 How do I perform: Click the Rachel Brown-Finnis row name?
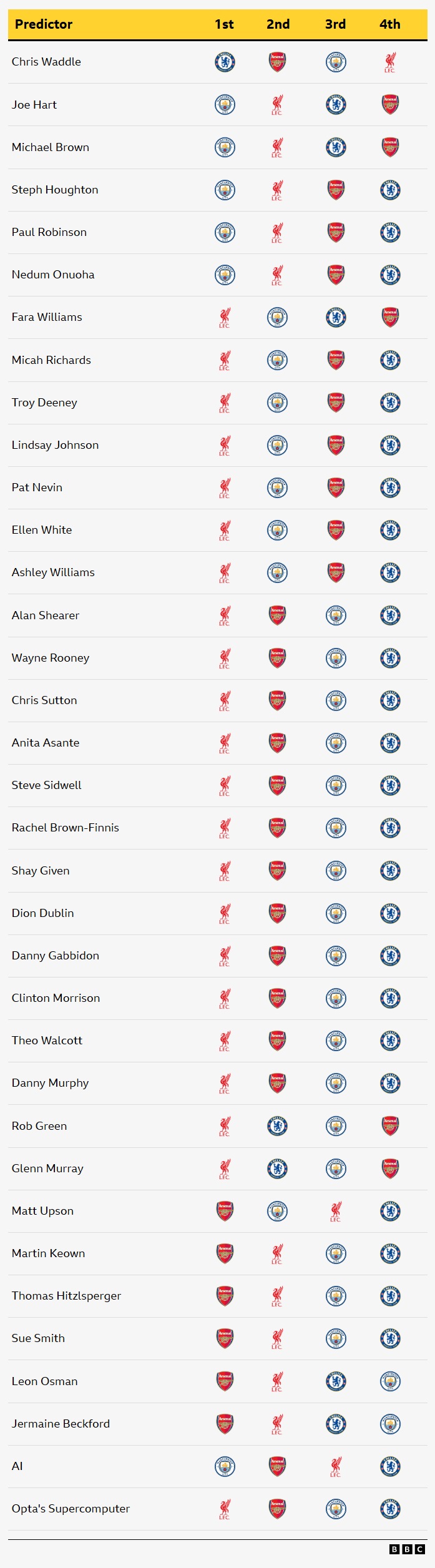[65, 828]
